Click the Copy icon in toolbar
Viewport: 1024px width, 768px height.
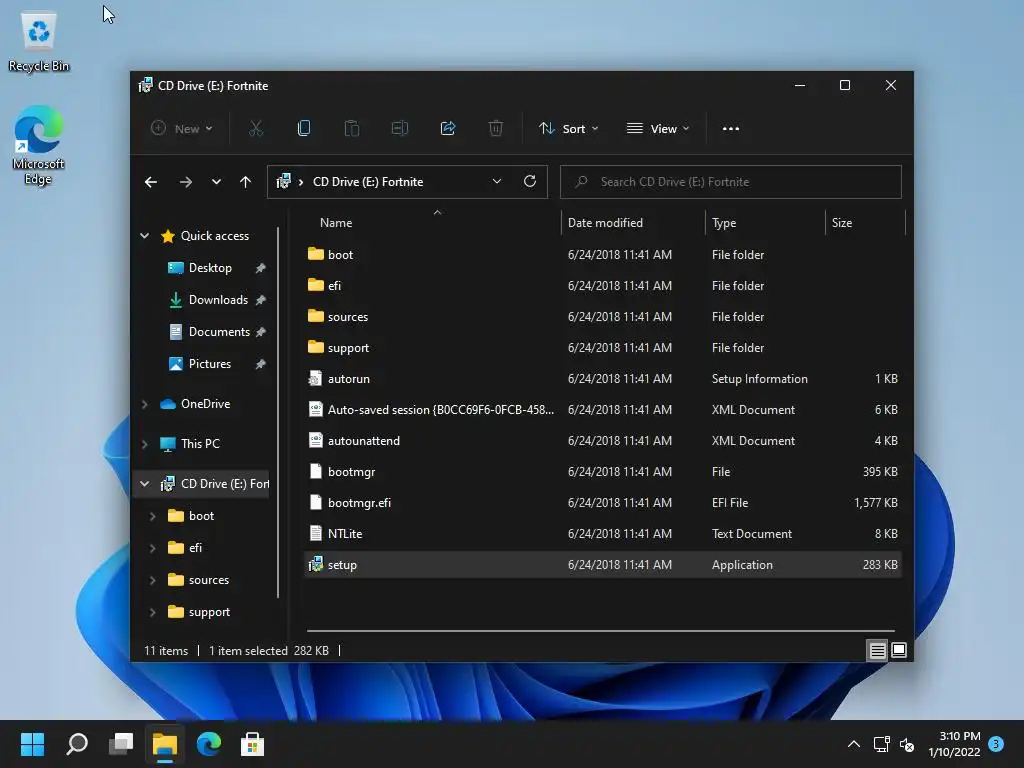click(x=304, y=129)
